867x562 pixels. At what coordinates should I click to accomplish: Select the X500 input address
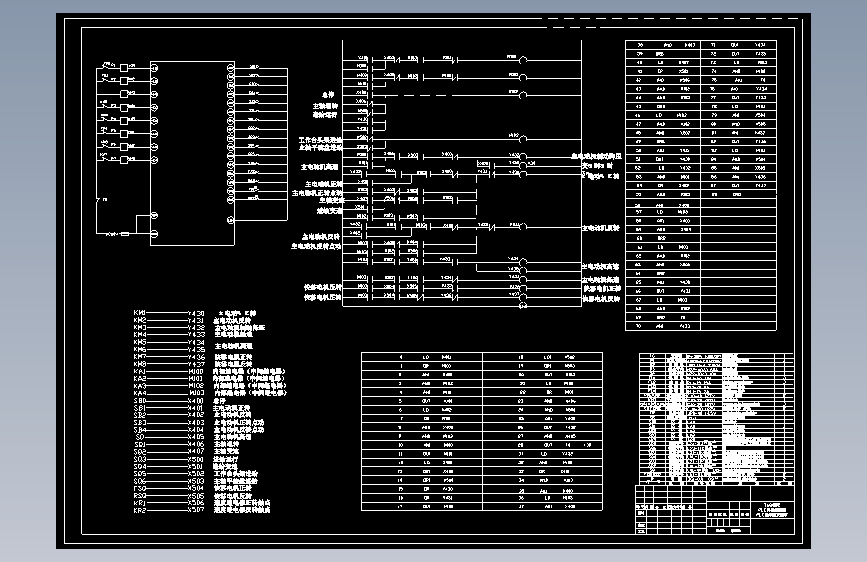(196, 459)
